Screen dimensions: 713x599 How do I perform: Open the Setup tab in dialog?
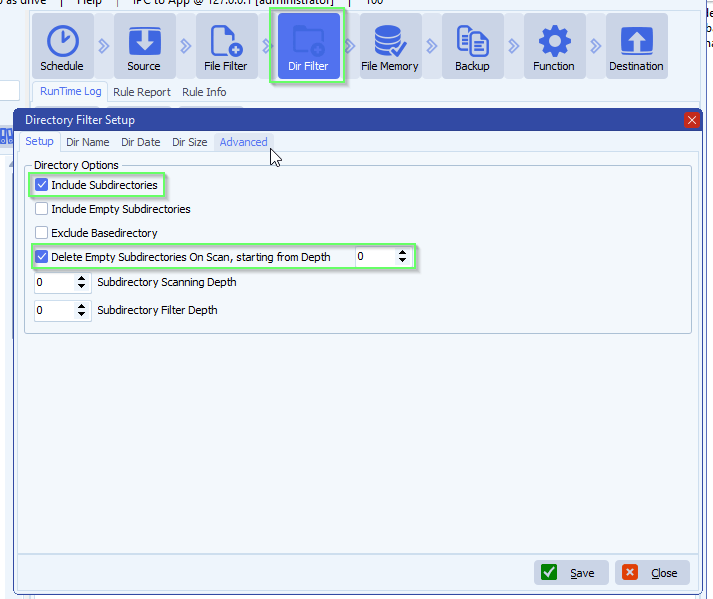pyautogui.click(x=40, y=141)
